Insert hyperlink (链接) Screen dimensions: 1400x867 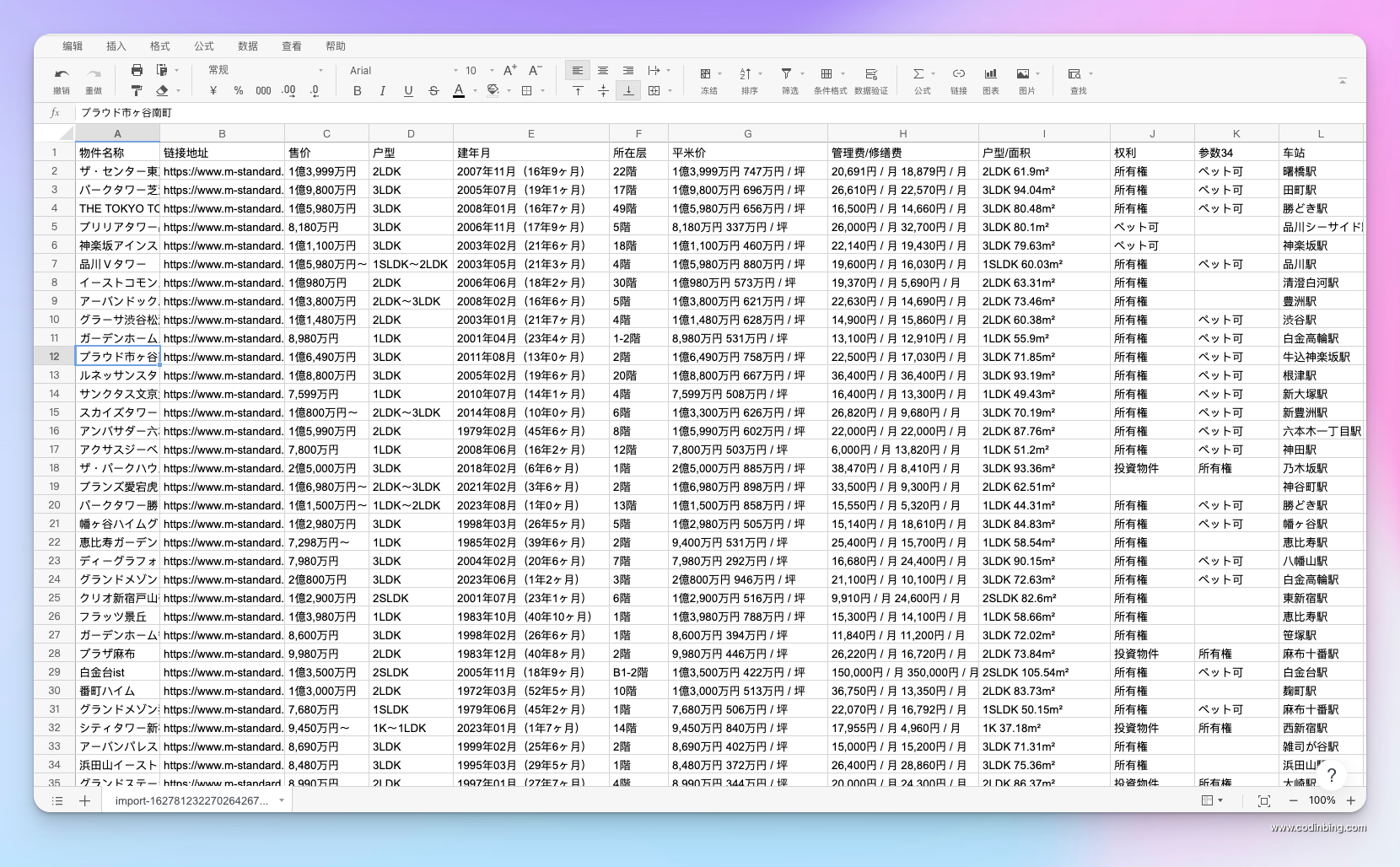(x=959, y=80)
